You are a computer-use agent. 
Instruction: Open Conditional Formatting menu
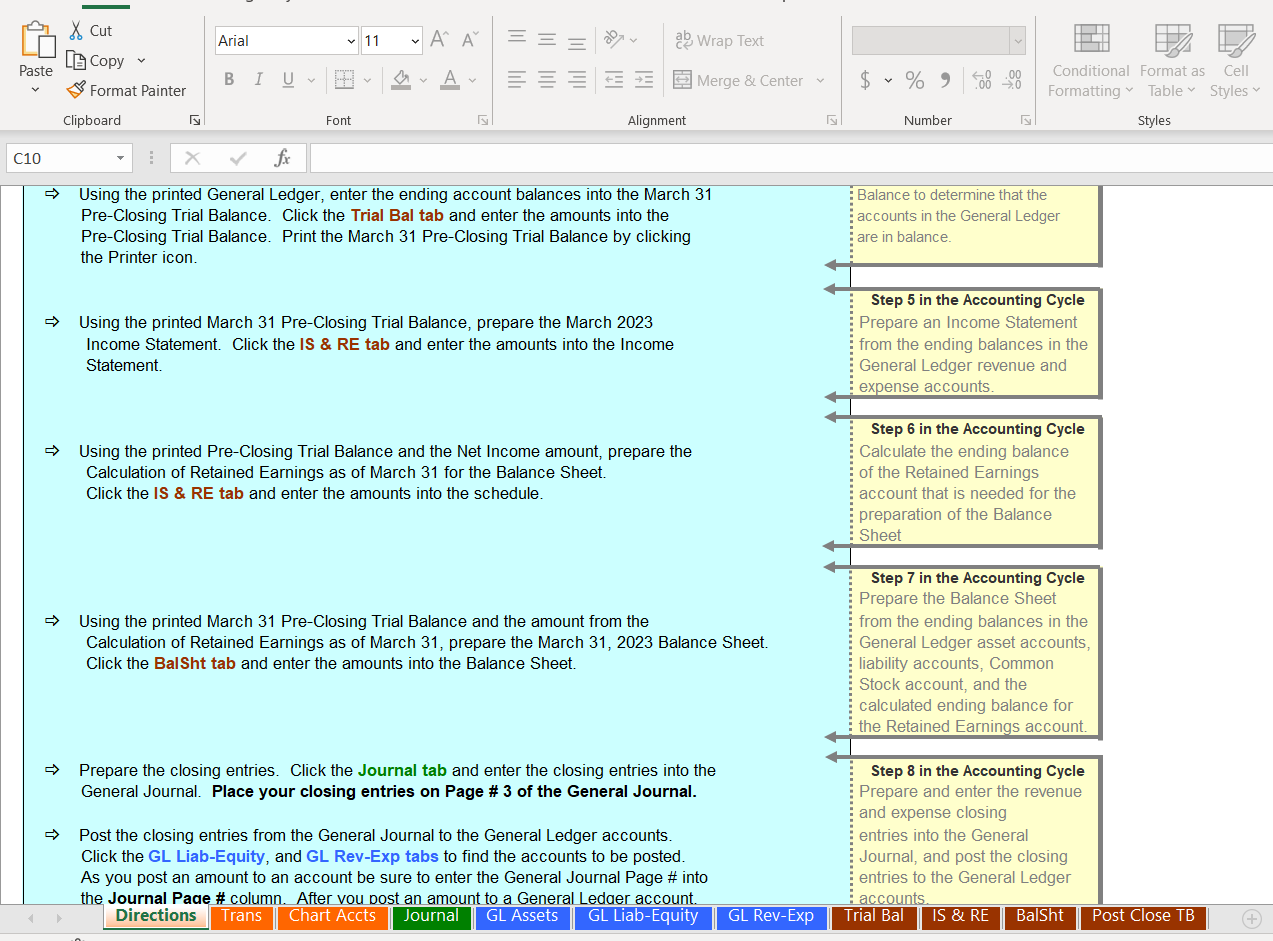(x=1091, y=61)
